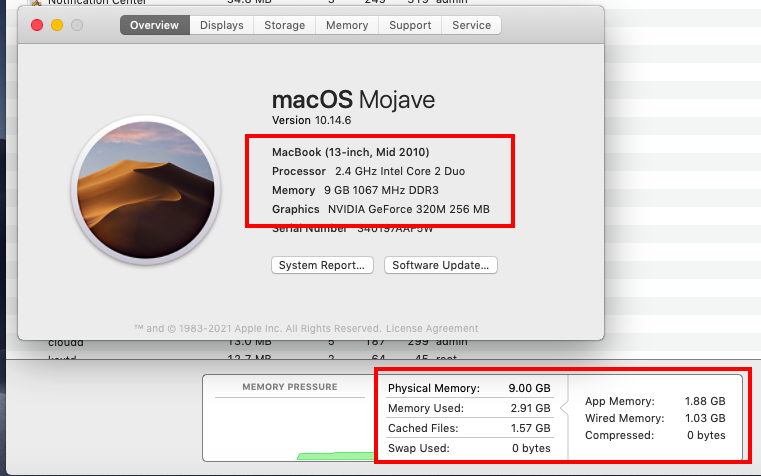Click the Memory Used value
Viewport: 761px width, 476px height.
coord(530,408)
